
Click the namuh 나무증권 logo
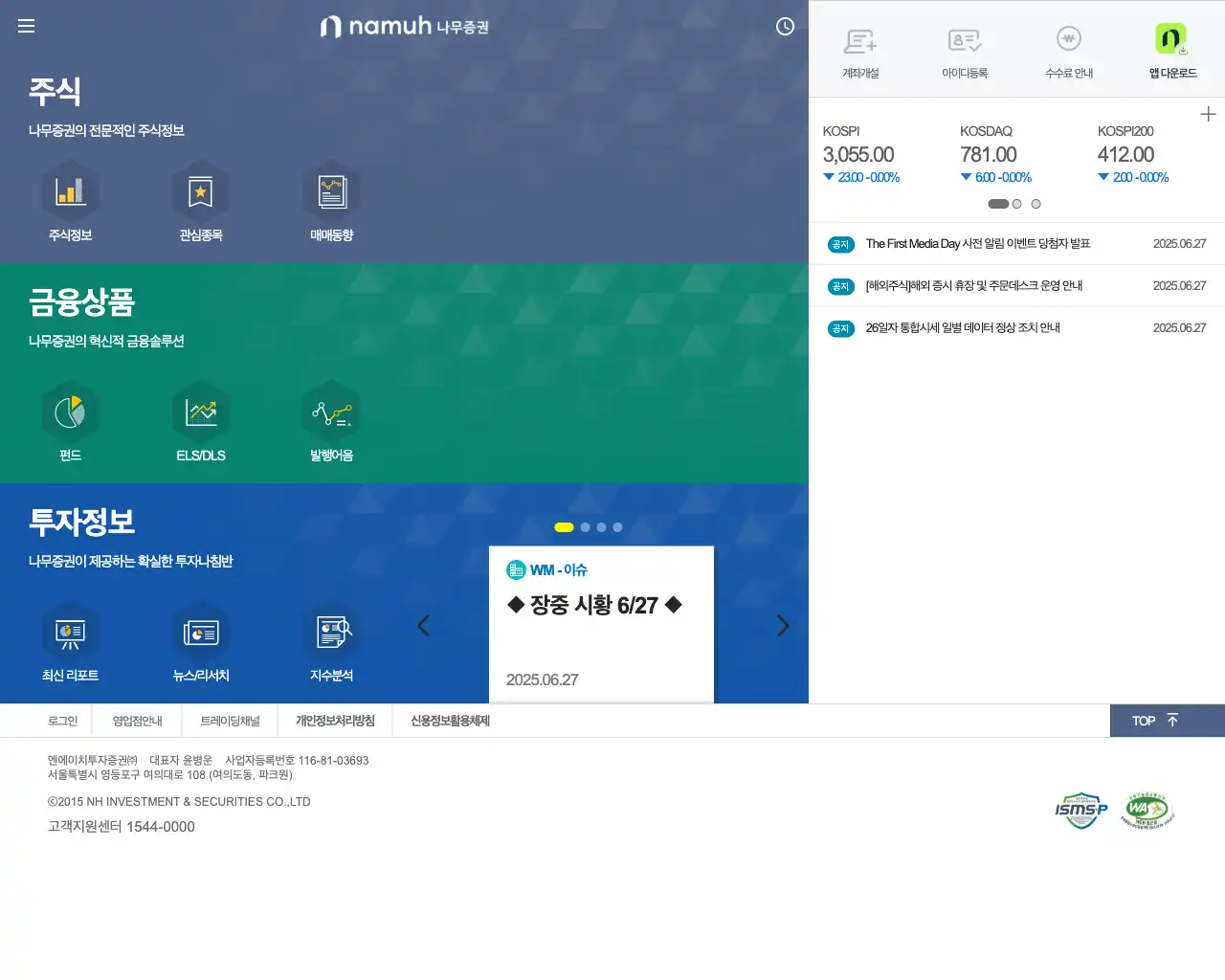tap(404, 26)
